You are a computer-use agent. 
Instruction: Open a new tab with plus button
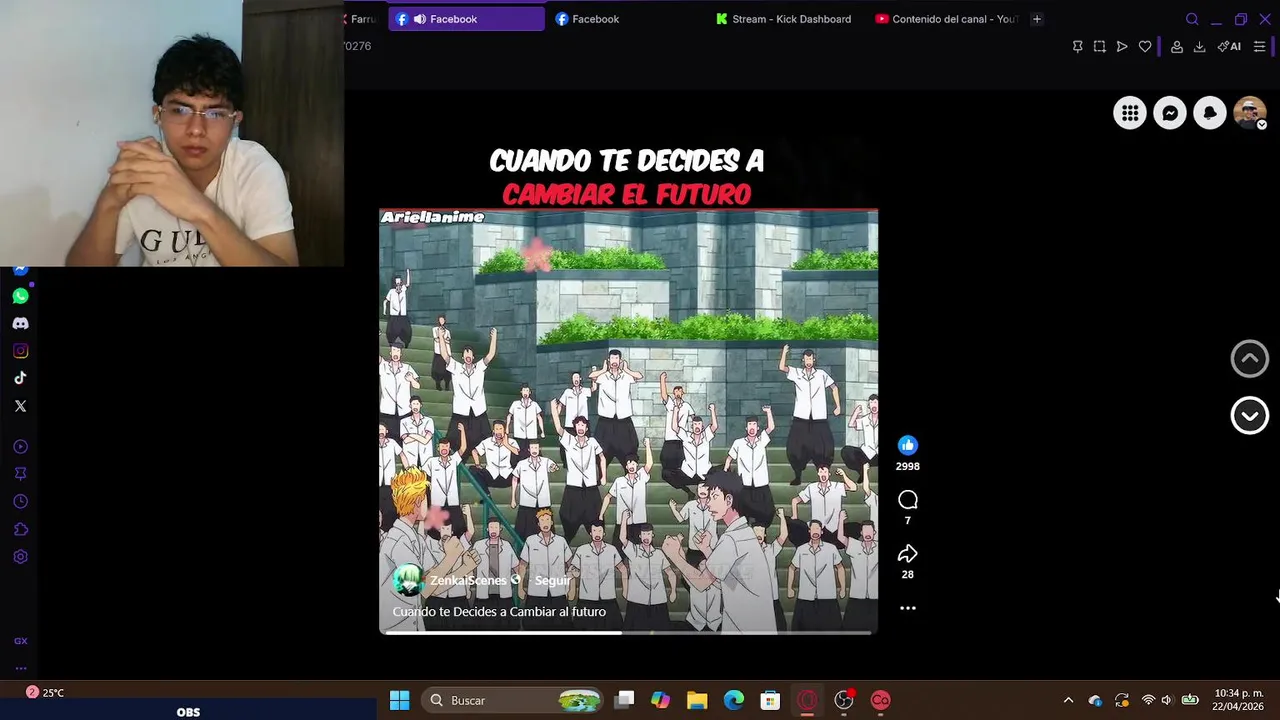click(1037, 19)
